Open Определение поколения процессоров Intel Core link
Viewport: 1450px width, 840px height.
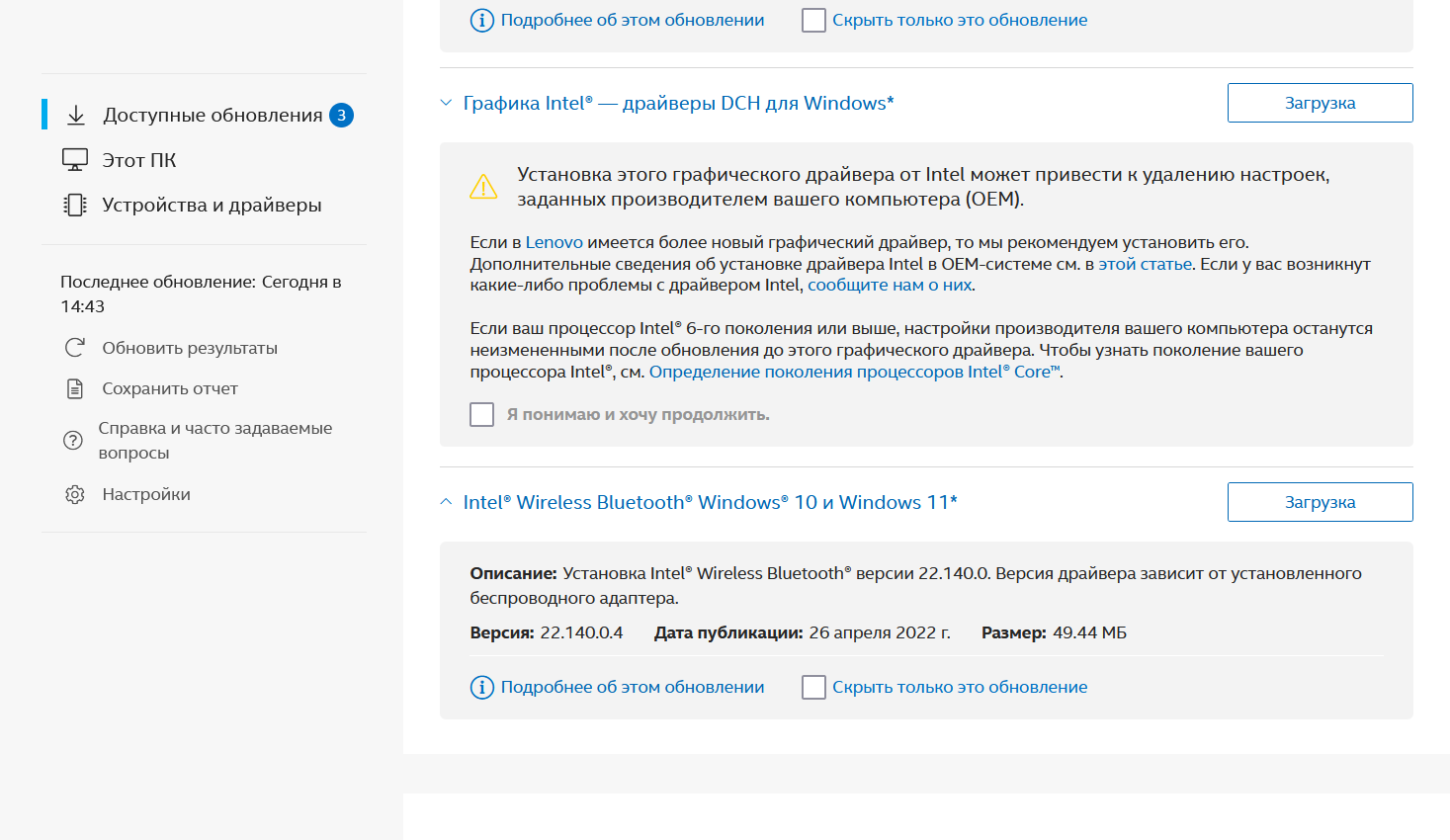point(854,372)
